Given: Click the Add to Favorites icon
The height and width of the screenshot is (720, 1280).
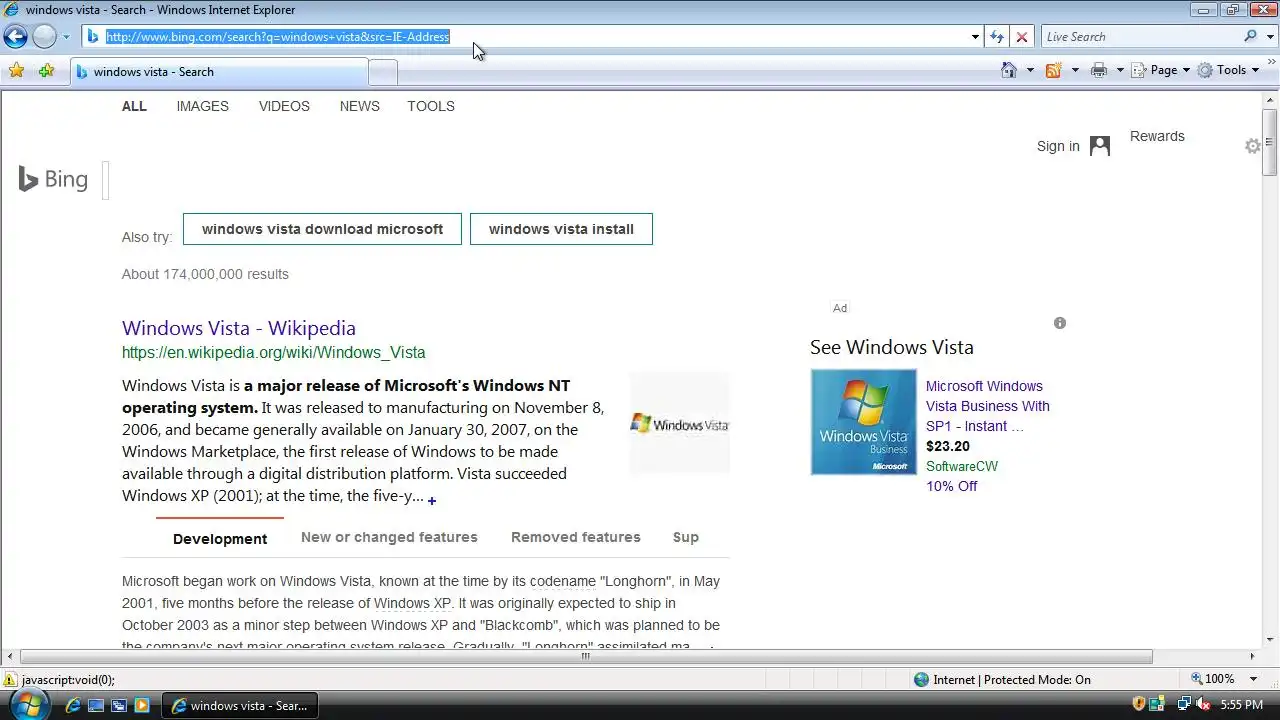Looking at the screenshot, I should [46, 71].
